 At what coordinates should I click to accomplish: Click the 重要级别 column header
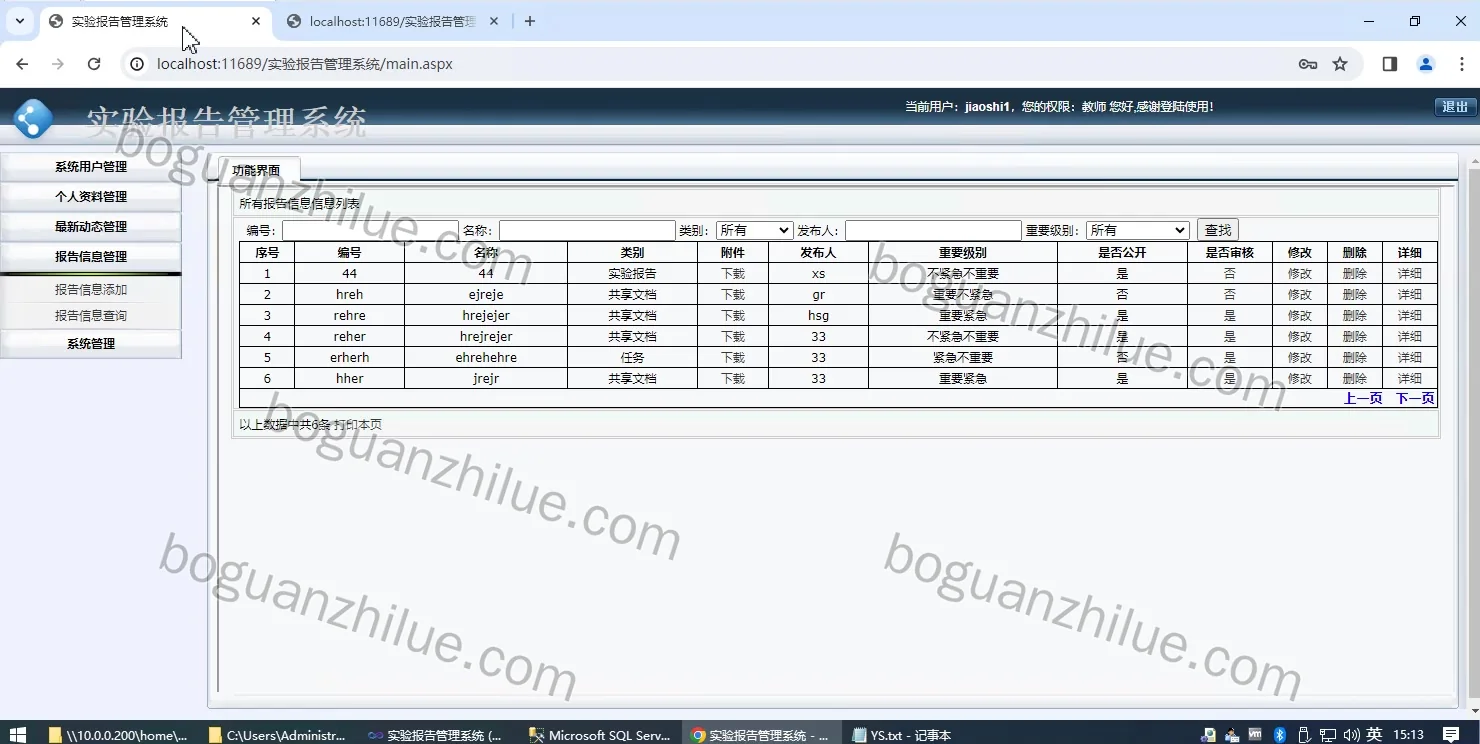pyautogui.click(x=963, y=253)
